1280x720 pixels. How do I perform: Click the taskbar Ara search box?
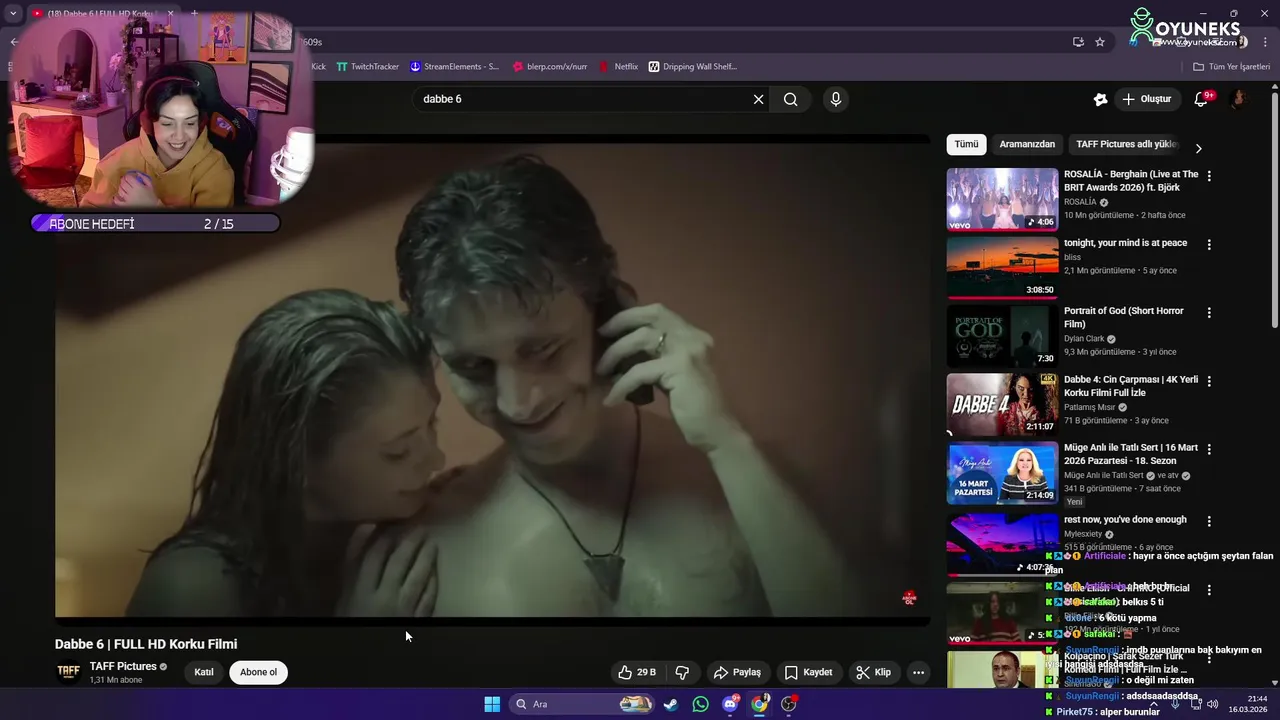(x=582, y=704)
